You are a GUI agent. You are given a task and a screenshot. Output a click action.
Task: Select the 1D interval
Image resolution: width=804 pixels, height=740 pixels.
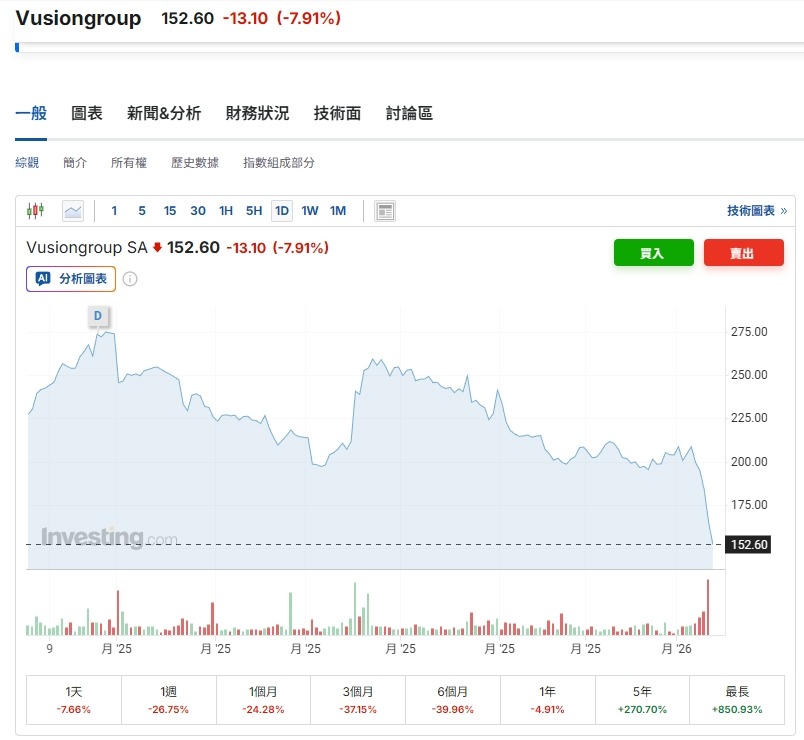point(282,211)
